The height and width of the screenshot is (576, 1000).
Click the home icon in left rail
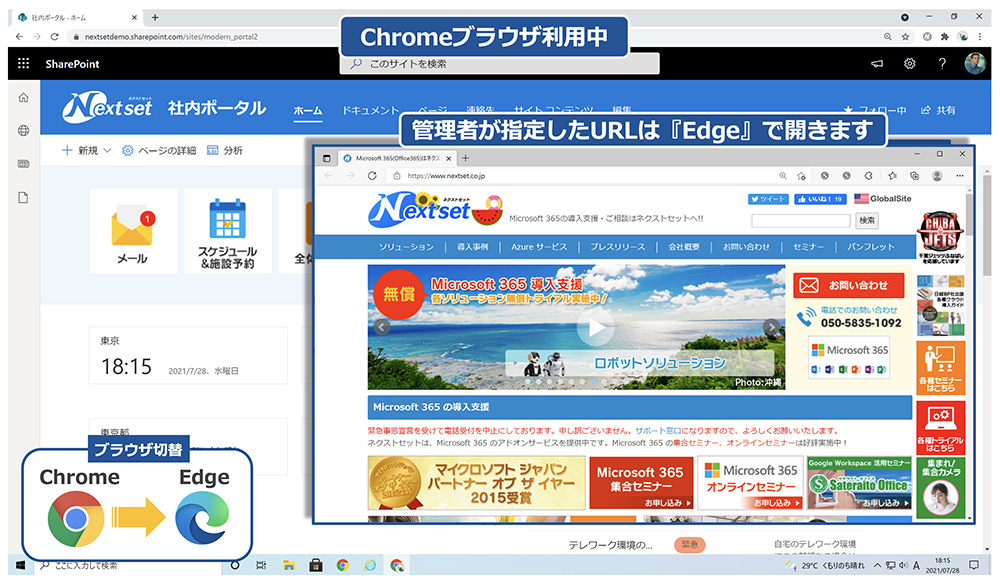coord(24,98)
